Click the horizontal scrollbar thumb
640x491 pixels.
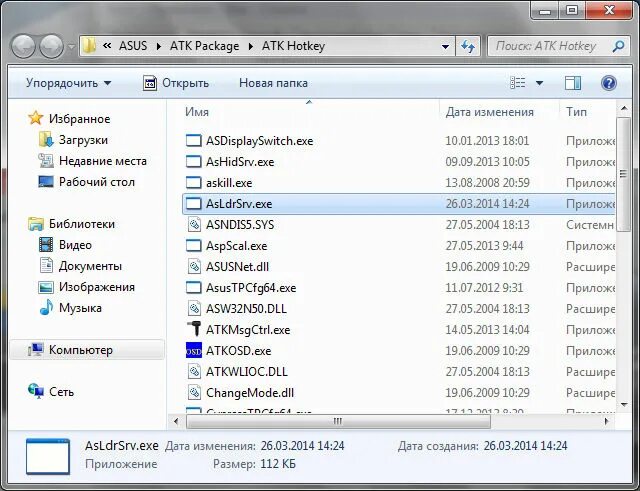(x=338, y=421)
